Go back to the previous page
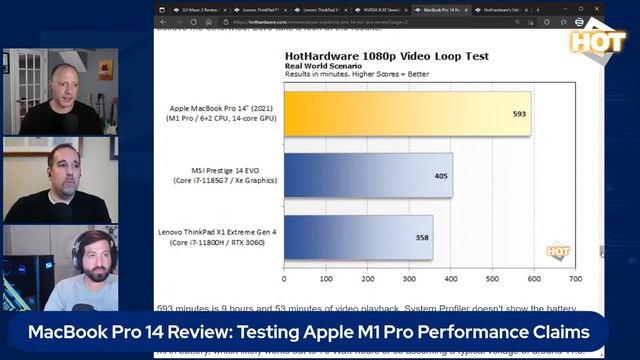 click(x=163, y=22)
